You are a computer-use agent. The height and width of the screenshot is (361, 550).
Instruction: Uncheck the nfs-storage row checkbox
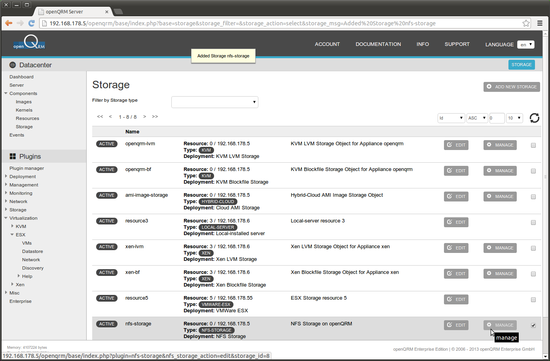(533, 325)
